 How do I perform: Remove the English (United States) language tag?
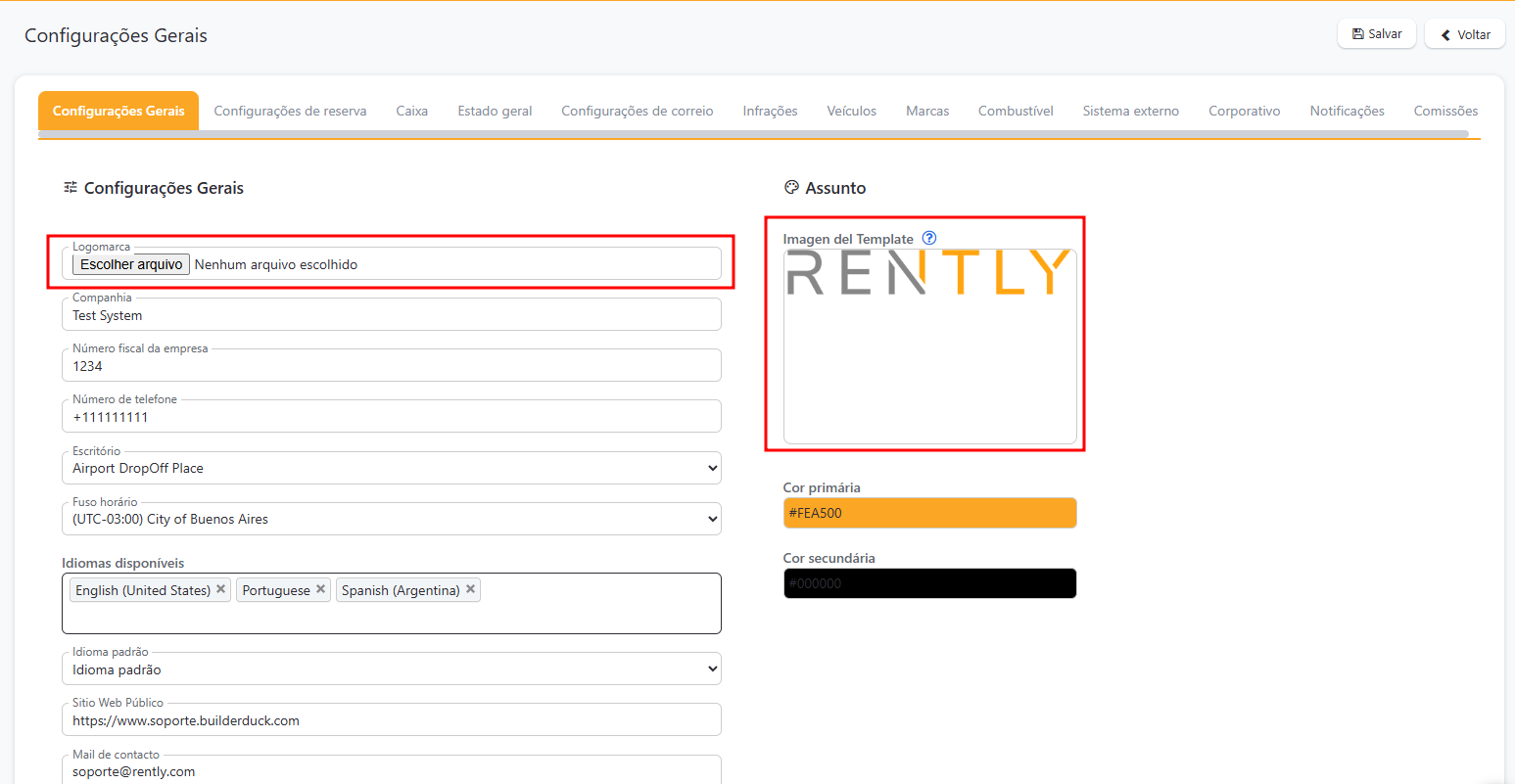[x=221, y=589]
